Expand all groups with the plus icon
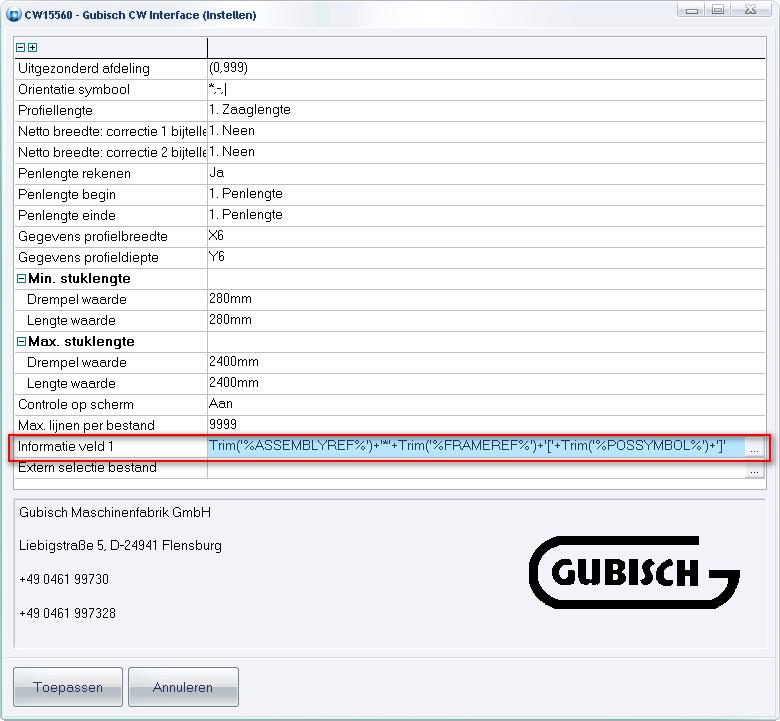 [32, 48]
